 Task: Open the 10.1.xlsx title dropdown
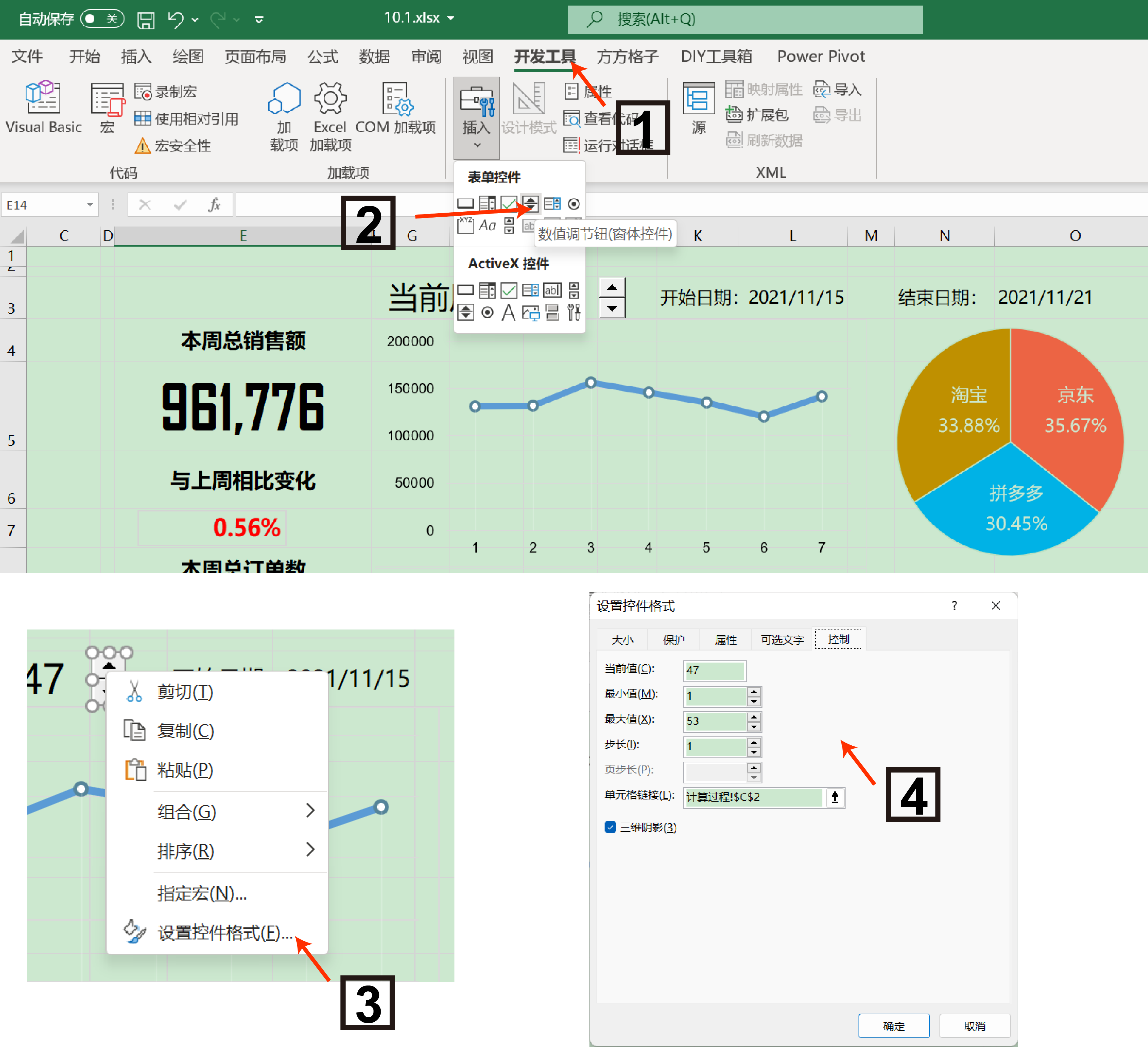(x=450, y=18)
